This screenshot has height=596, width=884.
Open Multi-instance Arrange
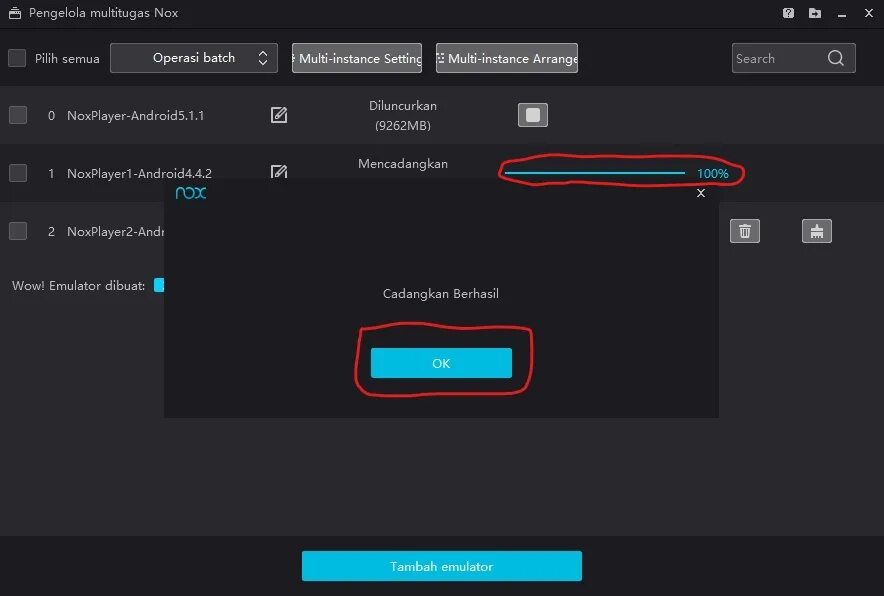coord(507,58)
